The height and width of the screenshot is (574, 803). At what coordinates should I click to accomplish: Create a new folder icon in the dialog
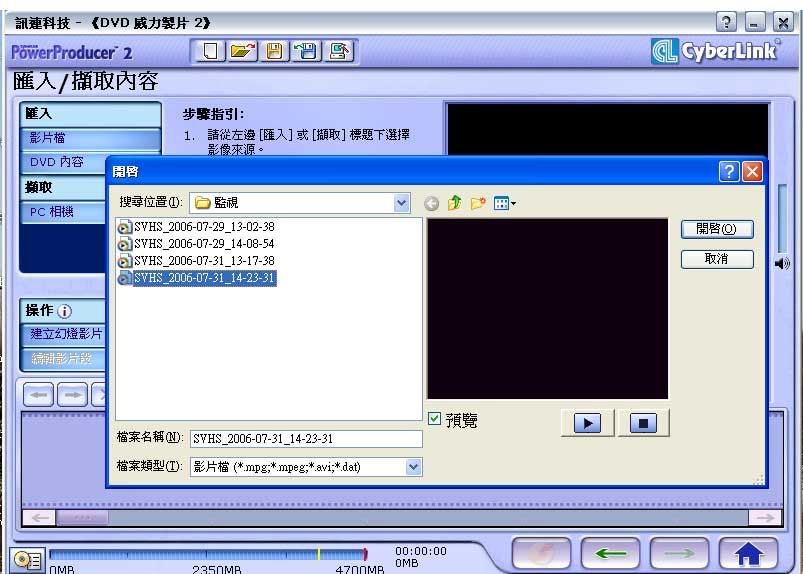point(478,203)
